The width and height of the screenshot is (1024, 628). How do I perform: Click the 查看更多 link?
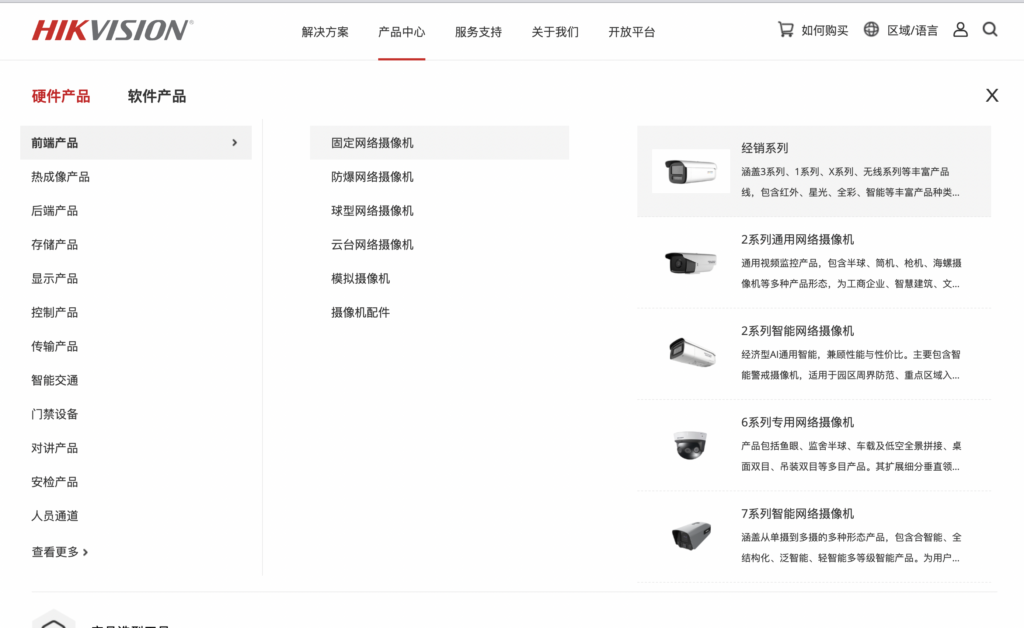pos(59,552)
